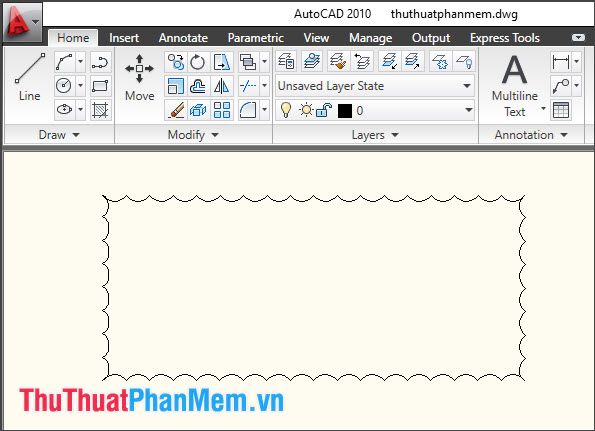Image resolution: width=595 pixels, height=431 pixels.
Task: Expand the Multileader dropdown arrow
Action: pyautogui.click(x=576, y=86)
